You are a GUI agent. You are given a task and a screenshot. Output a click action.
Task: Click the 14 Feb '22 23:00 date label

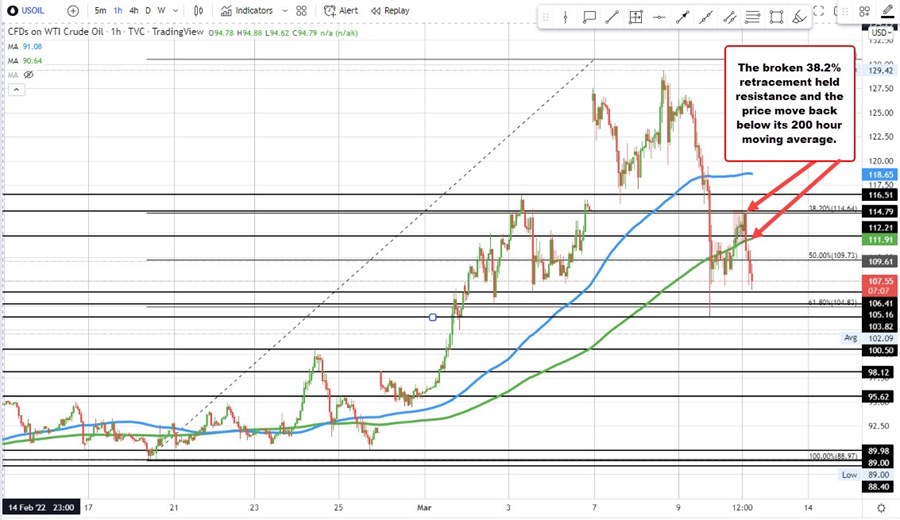(x=41, y=507)
